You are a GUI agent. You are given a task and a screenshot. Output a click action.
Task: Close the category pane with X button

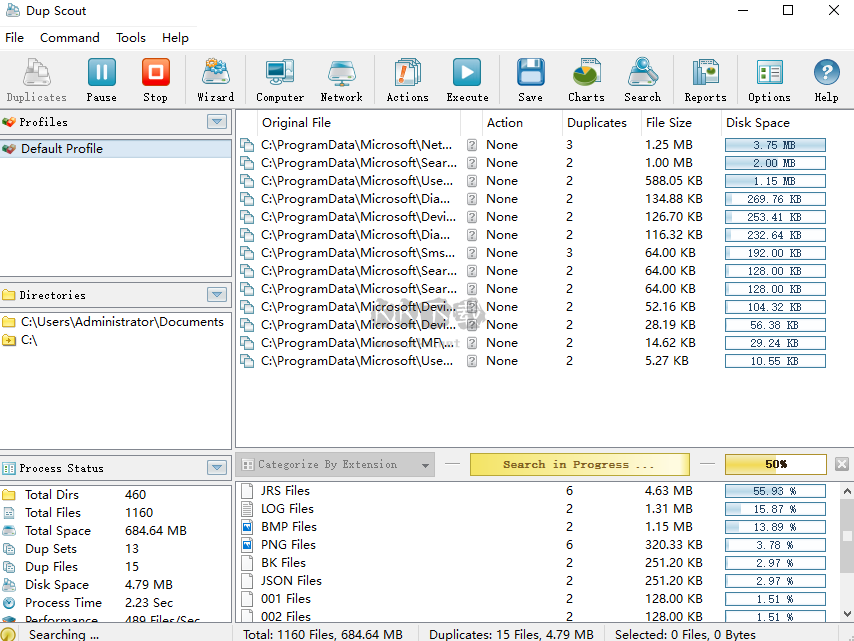point(842,465)
